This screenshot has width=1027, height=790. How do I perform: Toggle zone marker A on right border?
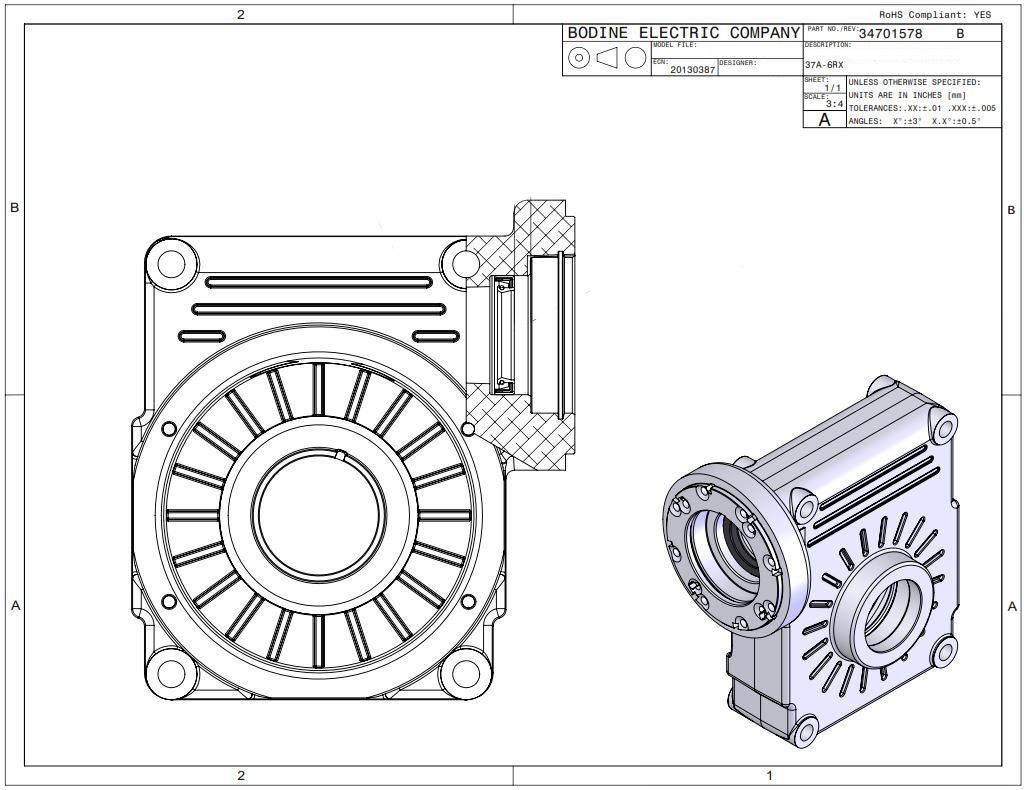[1010, 604]
